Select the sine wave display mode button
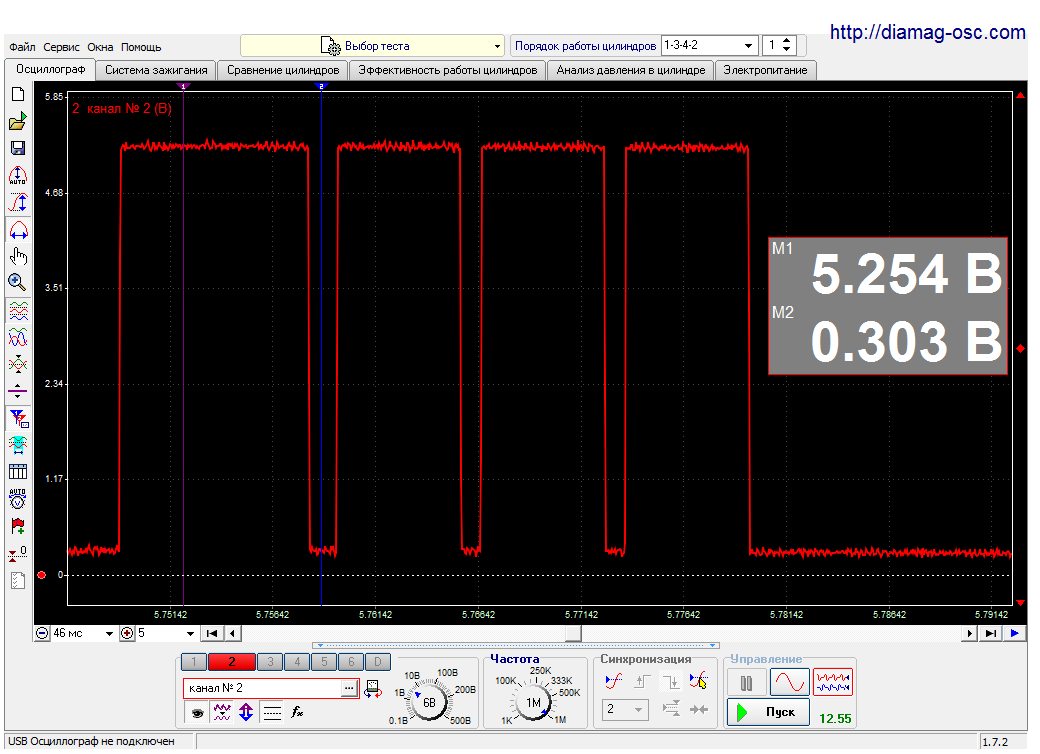This screenshot has width=1040, height=754. (789, 682)
